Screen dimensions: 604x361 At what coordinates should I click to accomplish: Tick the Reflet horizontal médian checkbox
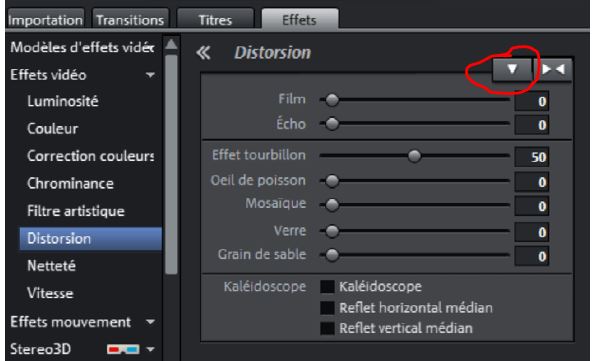click(327, 308)
